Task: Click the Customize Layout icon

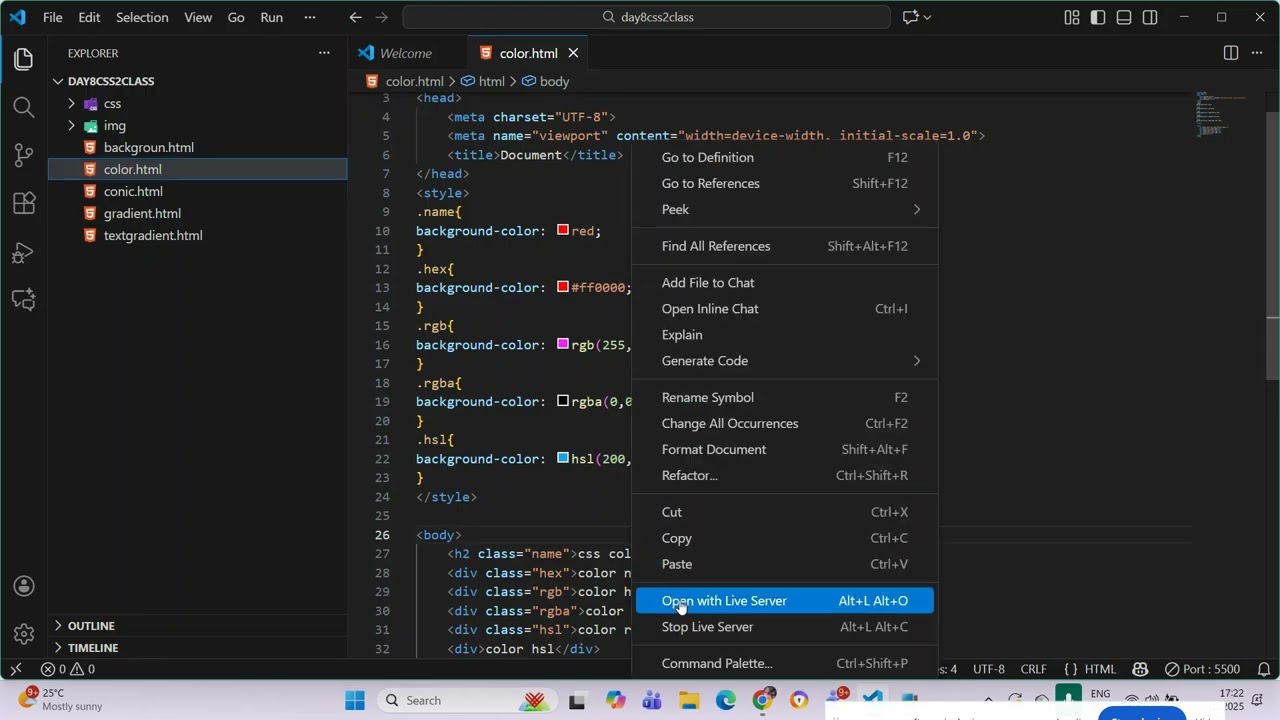Action: point(1072,17)
